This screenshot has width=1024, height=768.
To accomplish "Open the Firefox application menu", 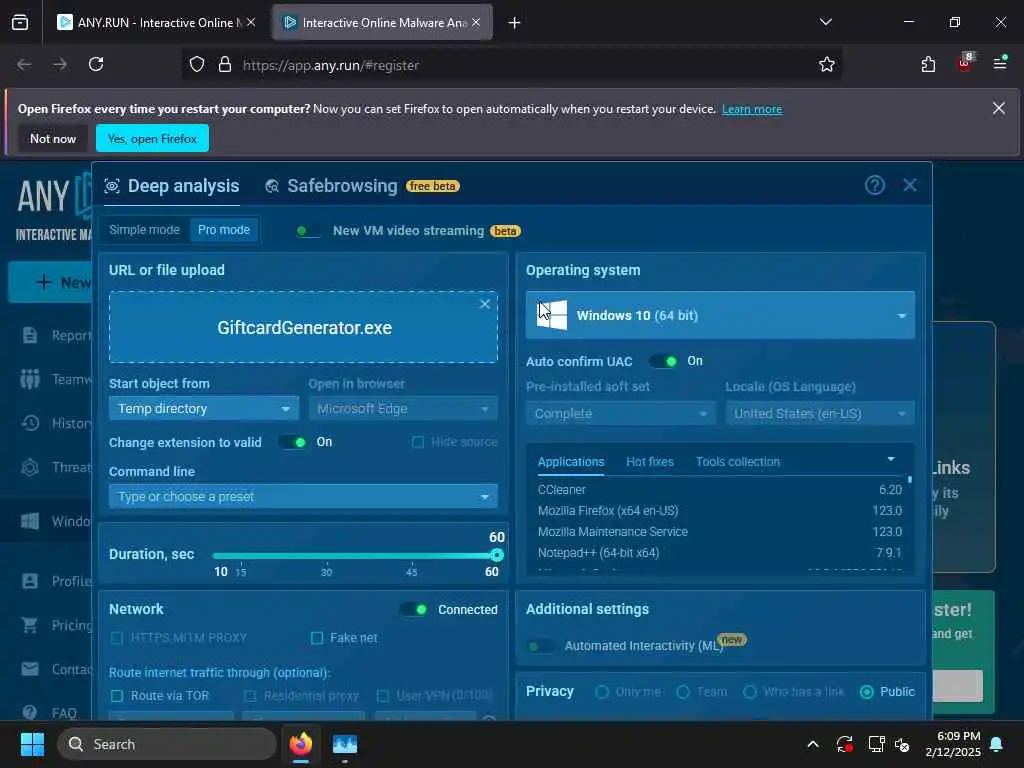I will click(1000, 63).
